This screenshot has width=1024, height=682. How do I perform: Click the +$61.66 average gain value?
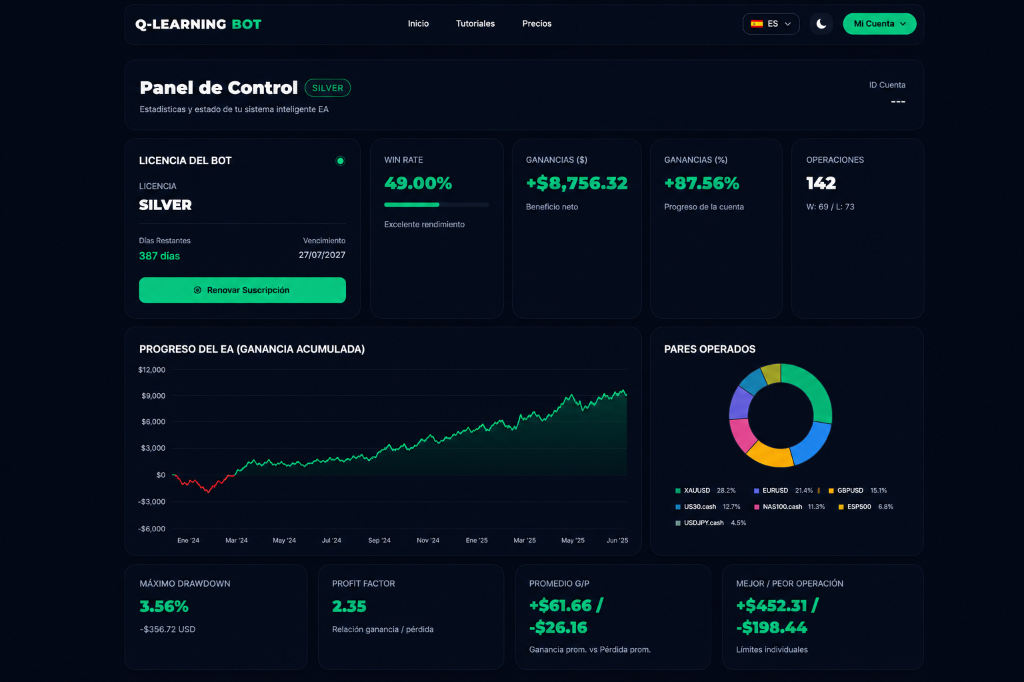coord(560,606)
